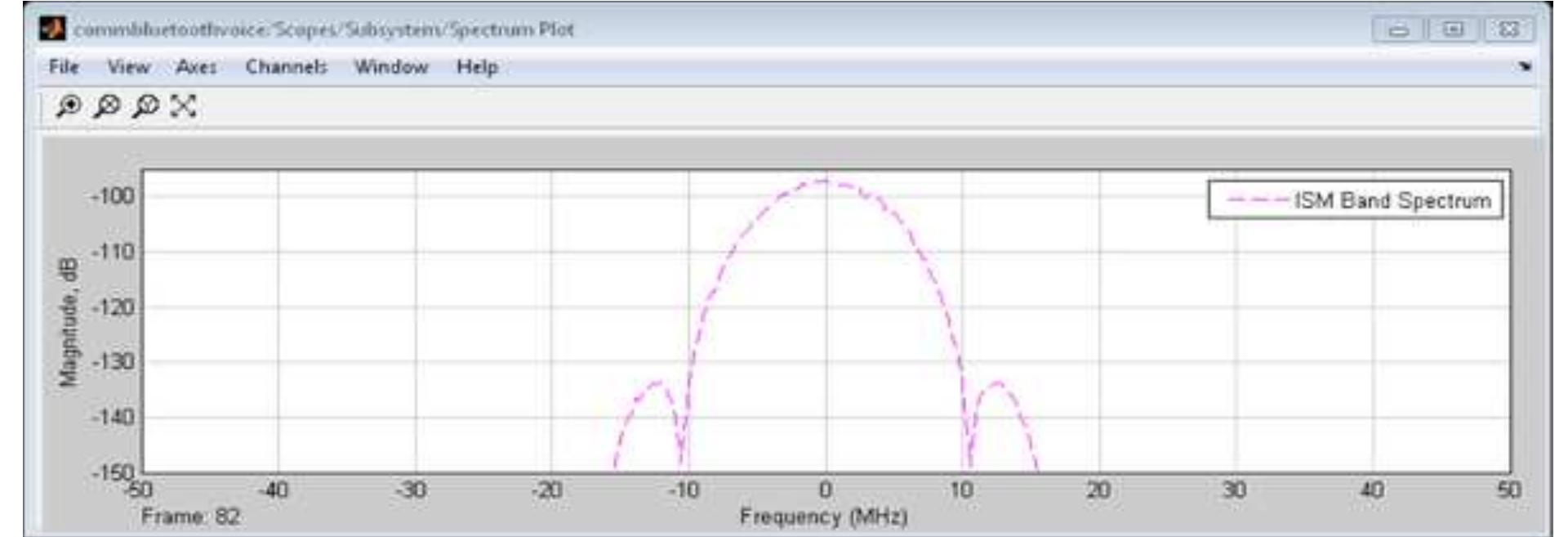This screenshot has width=1568, height=537.
Task: Click the 40 frequency tick label
Action: [1372, 490]
